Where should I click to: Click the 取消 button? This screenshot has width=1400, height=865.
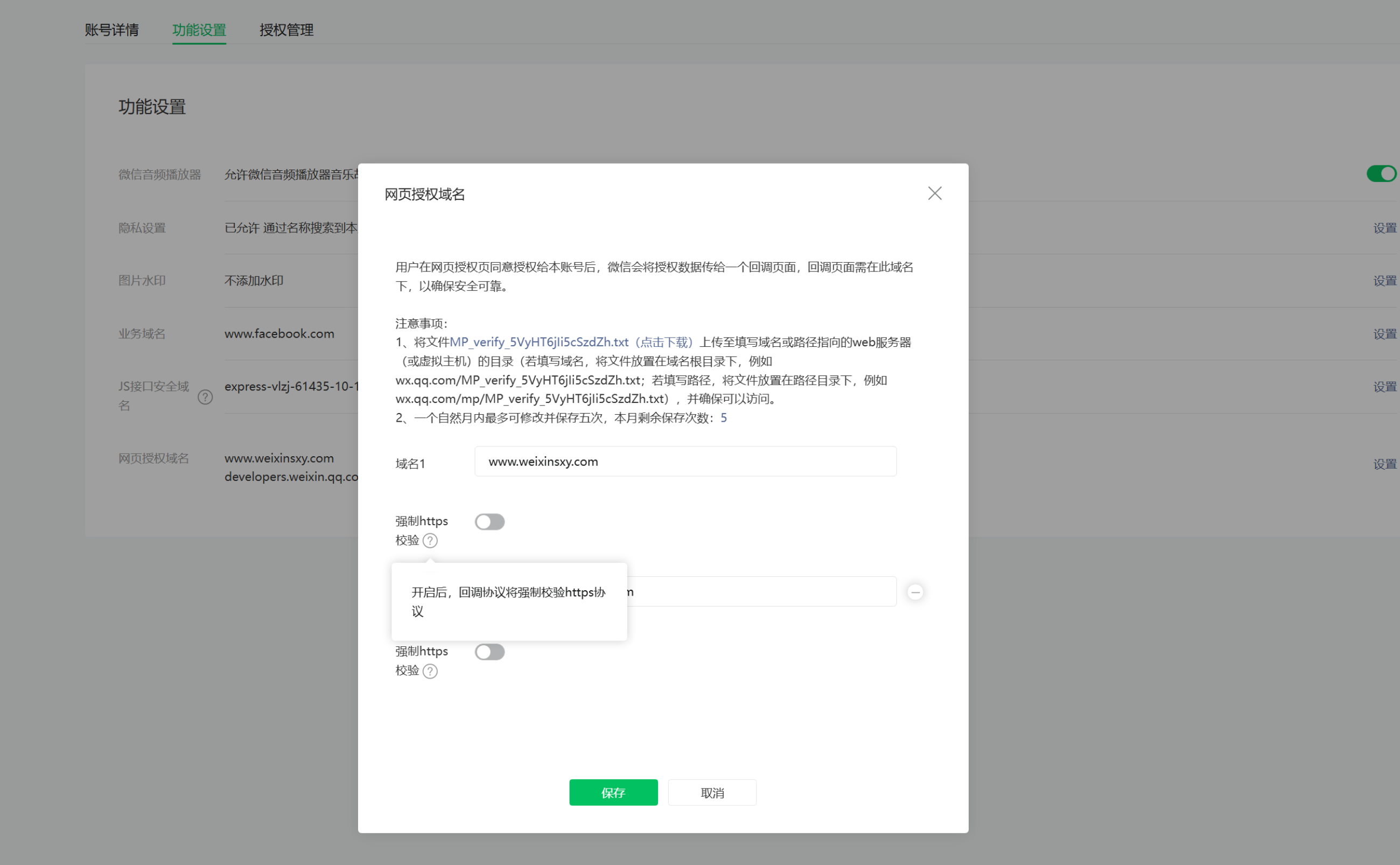(x=712, y=792)
